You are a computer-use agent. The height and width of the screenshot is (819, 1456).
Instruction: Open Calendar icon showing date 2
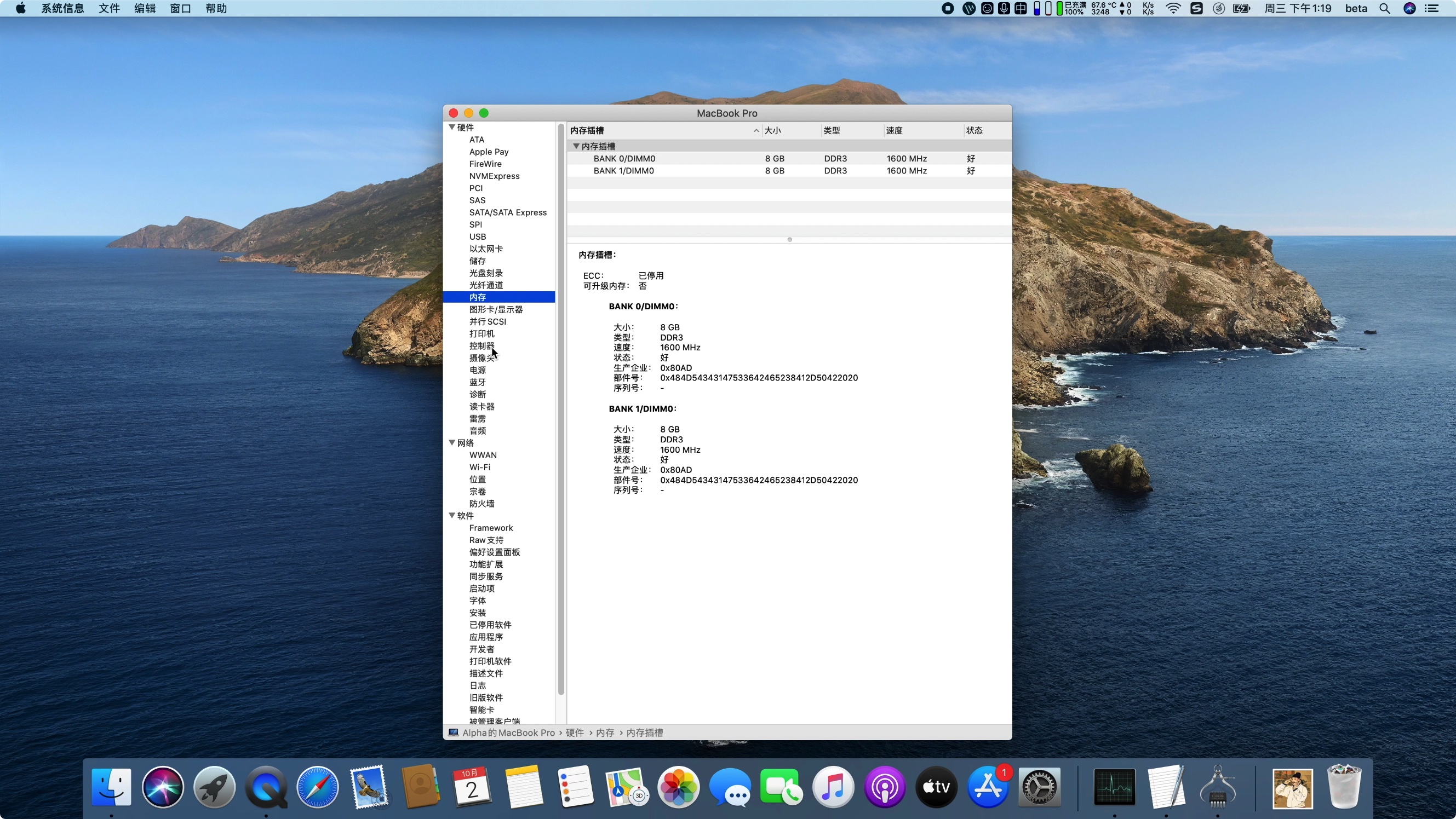coord(472,786)
